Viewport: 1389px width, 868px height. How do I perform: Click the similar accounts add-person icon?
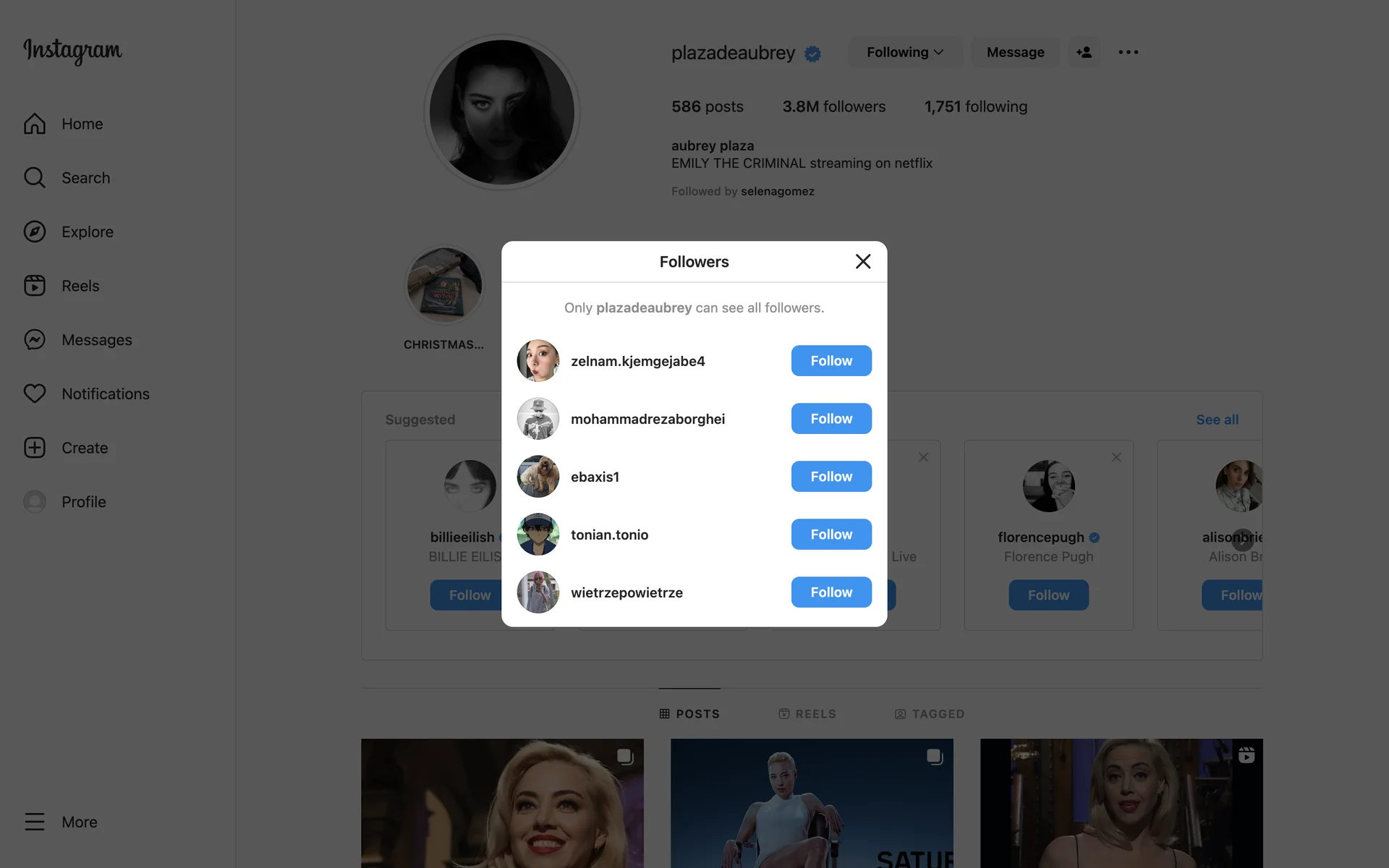pyautogui.click(x=1084, y=52)
